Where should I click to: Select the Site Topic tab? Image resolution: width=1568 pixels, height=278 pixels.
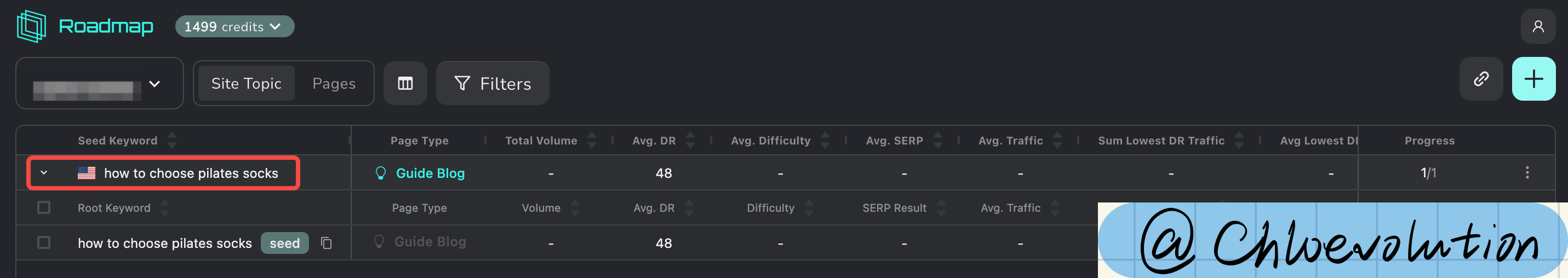[246, 83]
